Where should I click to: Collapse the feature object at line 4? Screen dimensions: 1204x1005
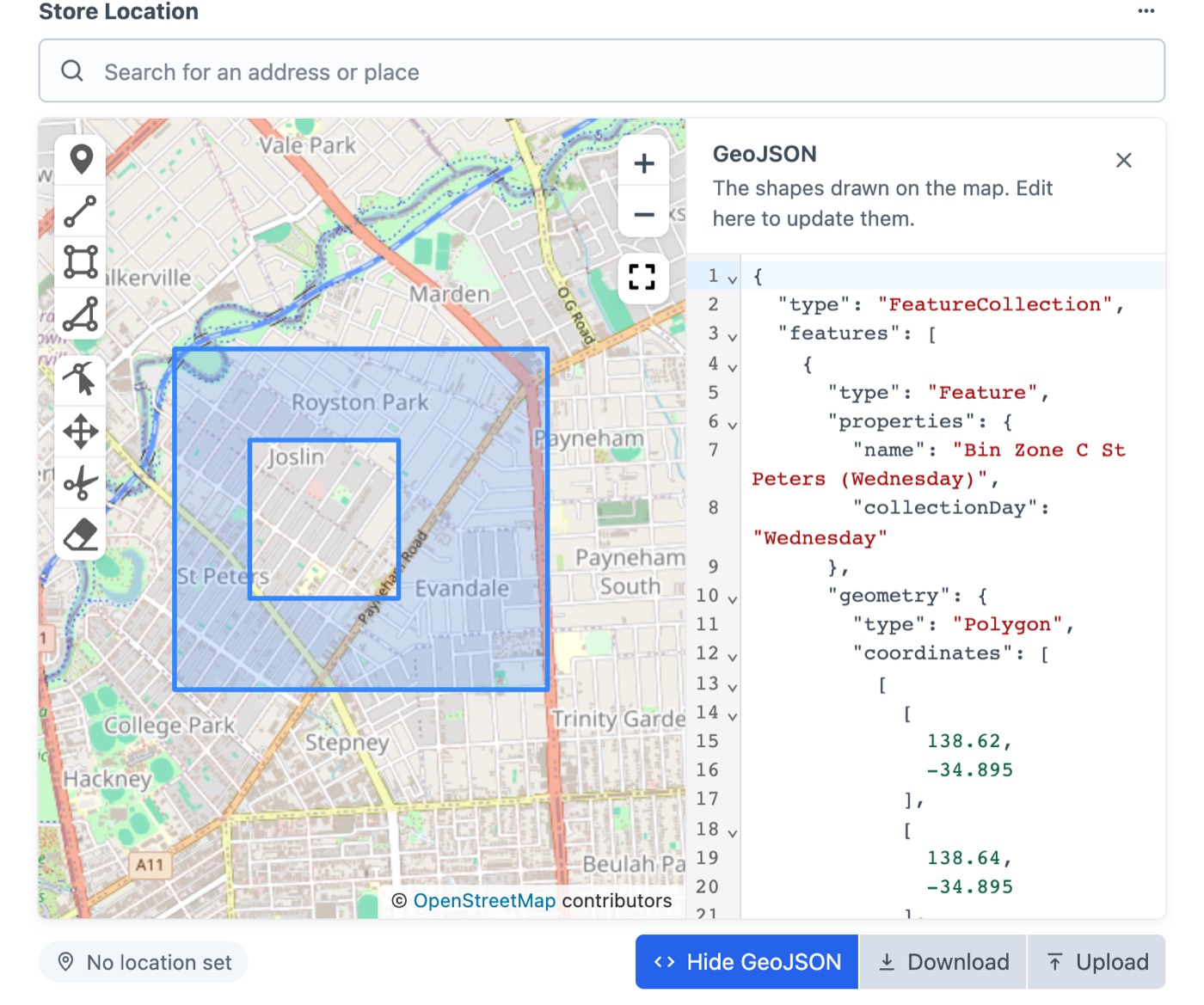click(x=732, y=367)
